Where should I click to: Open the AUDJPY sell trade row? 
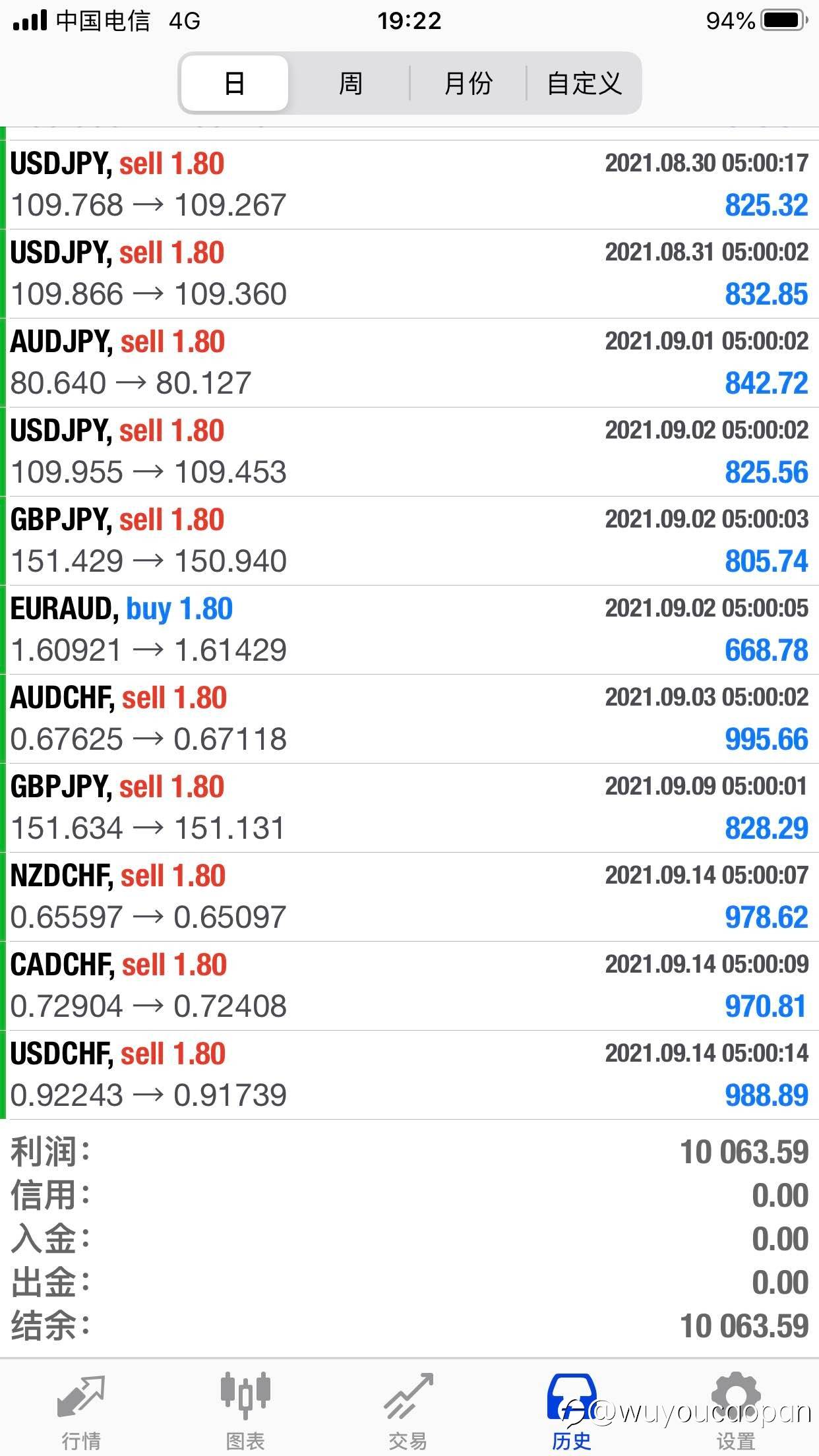pyautogui.click(x=409, y=363)
